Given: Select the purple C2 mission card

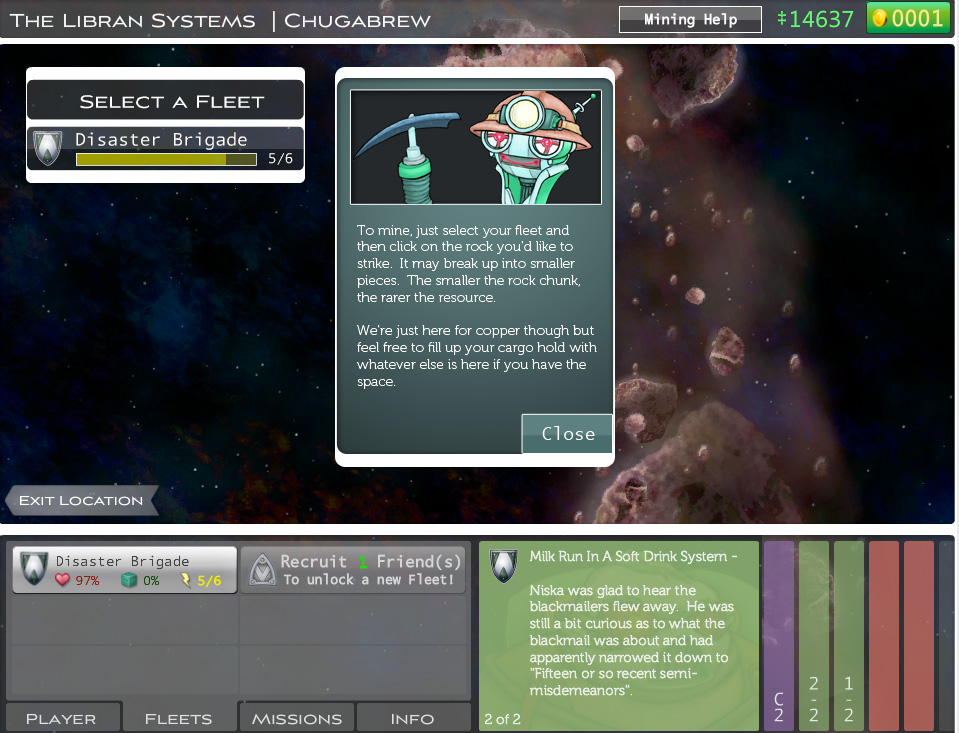Looking at the screenshot, I should (779, 635).
